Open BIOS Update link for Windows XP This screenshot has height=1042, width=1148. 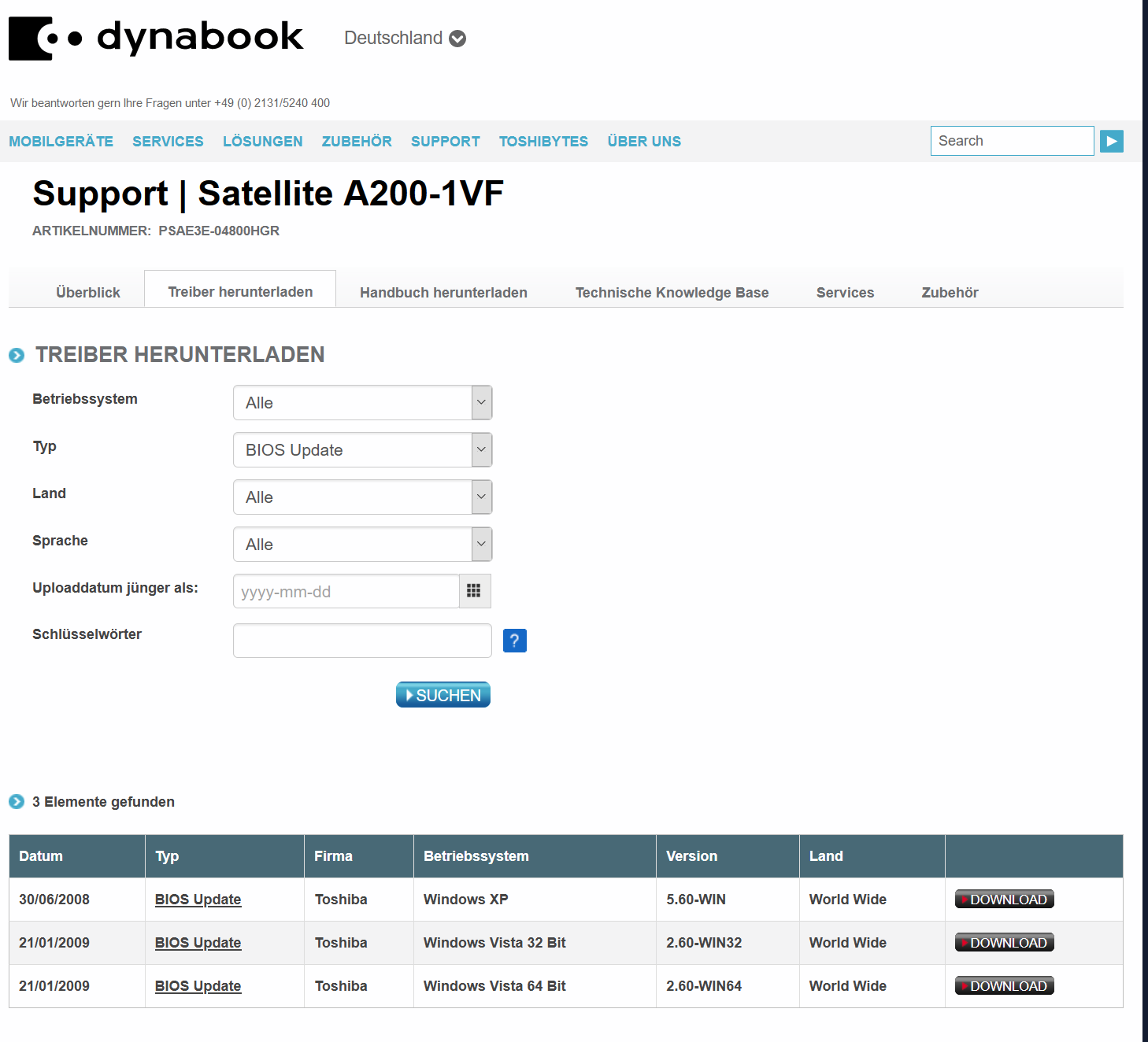(198, 900)
